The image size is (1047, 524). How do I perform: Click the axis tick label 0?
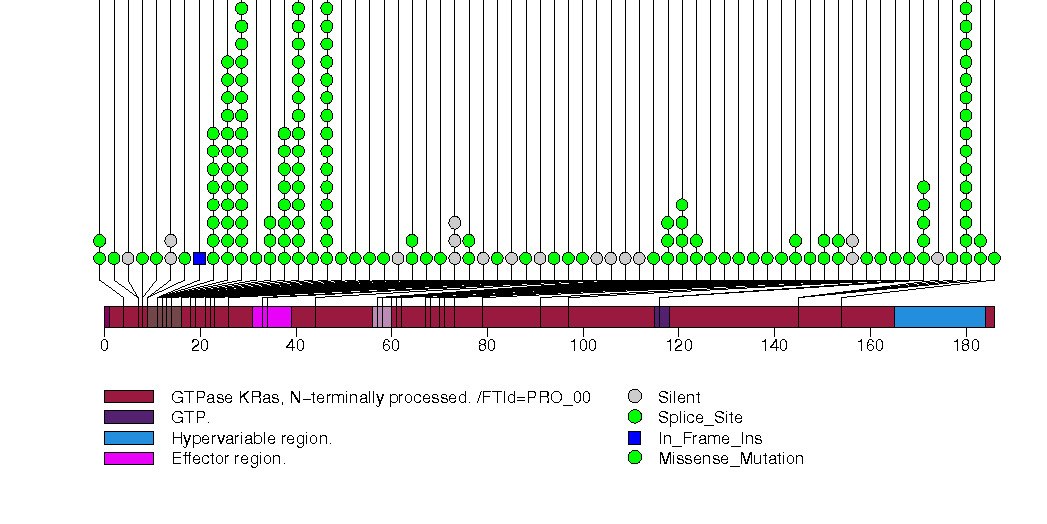click(104, 346)
